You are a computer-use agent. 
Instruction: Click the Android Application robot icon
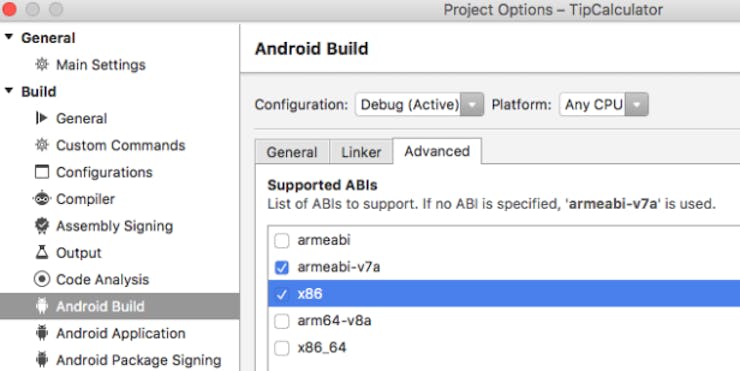(x=42, y=333)
